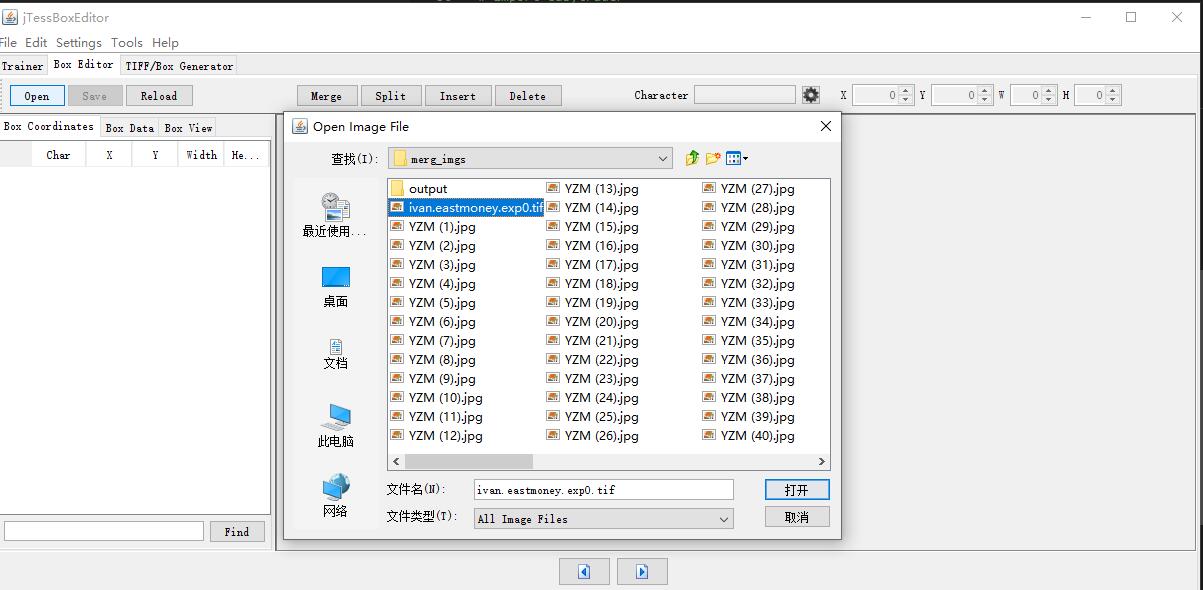Screen dimensions: 1203x590
Task: Open the Tools menu
Action: tap(126, 43)
